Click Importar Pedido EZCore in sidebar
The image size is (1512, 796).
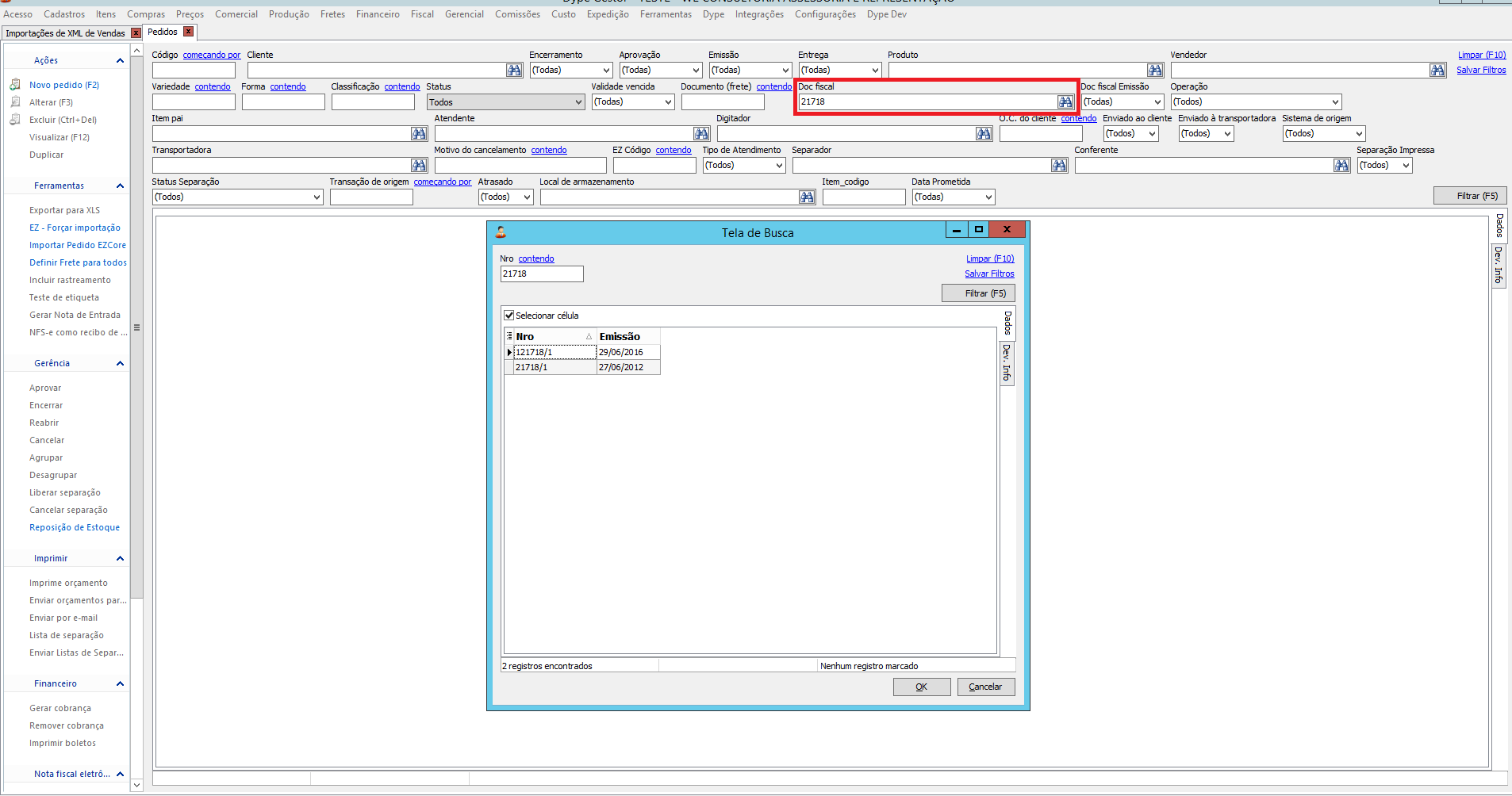tap(78, 245)
